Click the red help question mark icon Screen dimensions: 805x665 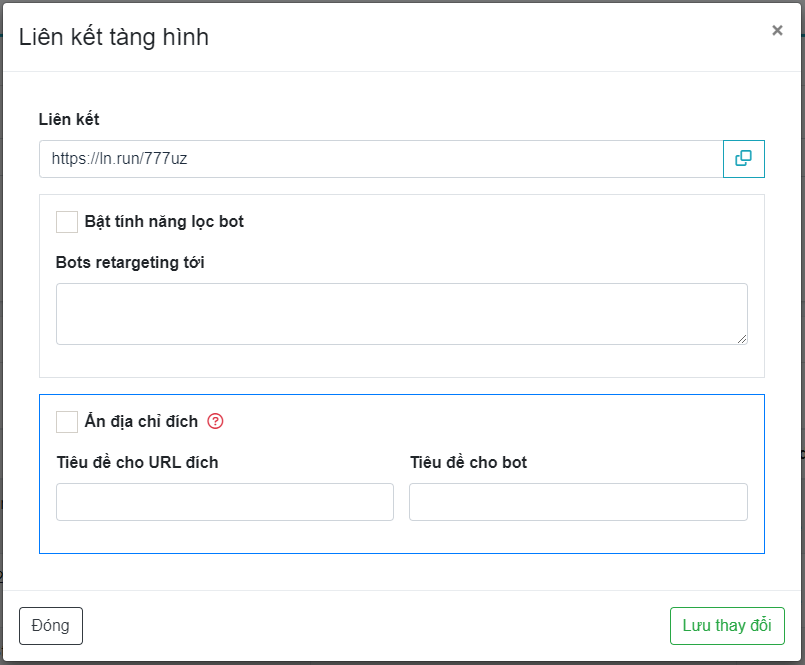(215, 421)
